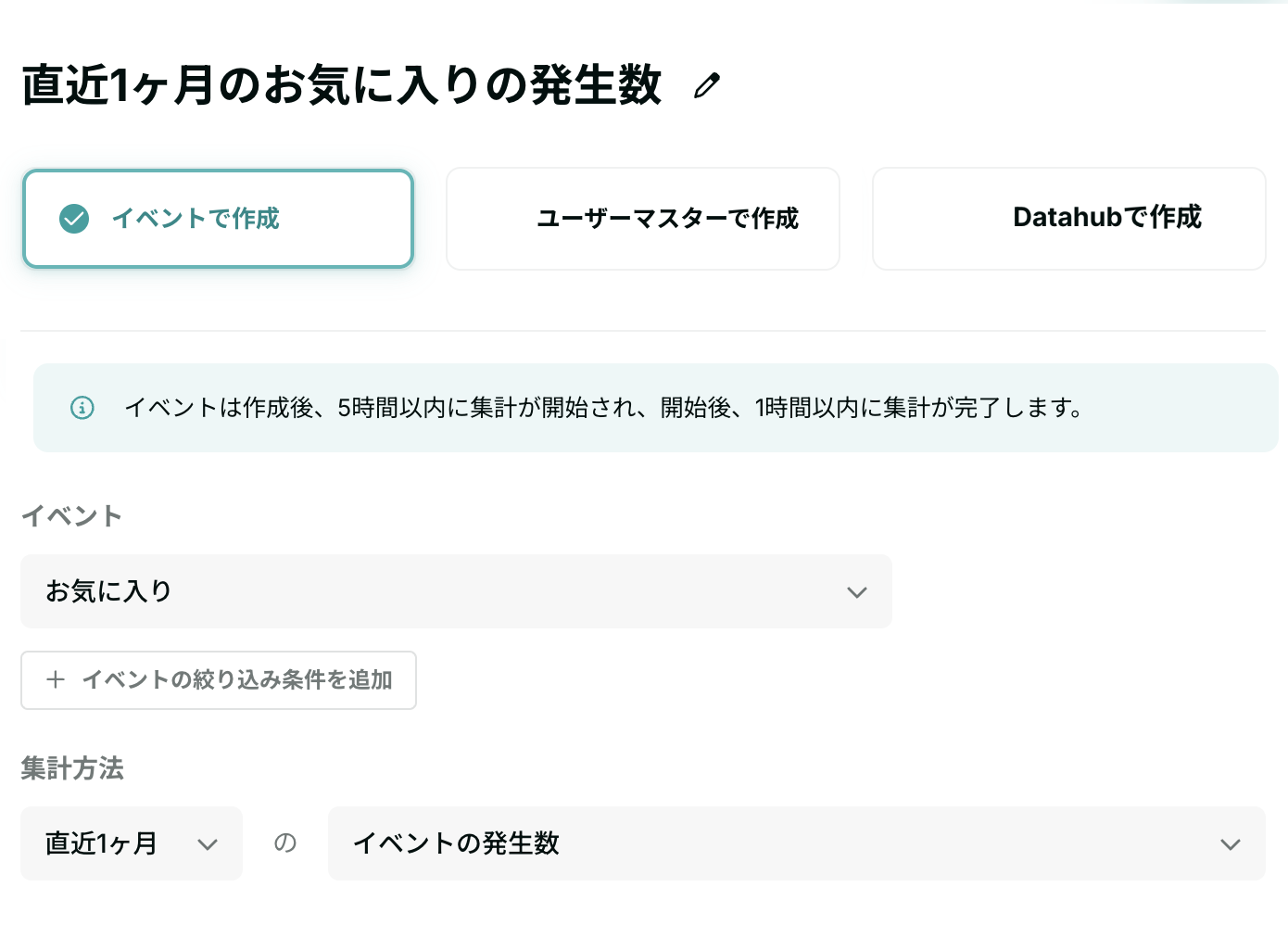Click the イベント section label

point(72,516)
